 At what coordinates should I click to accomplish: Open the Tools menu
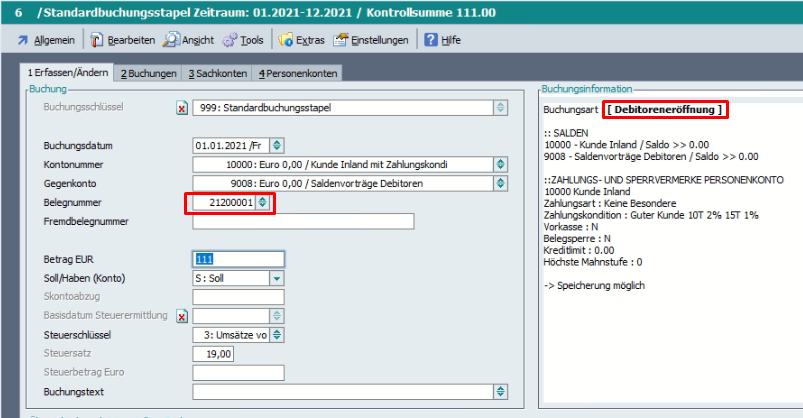[245, 40]
